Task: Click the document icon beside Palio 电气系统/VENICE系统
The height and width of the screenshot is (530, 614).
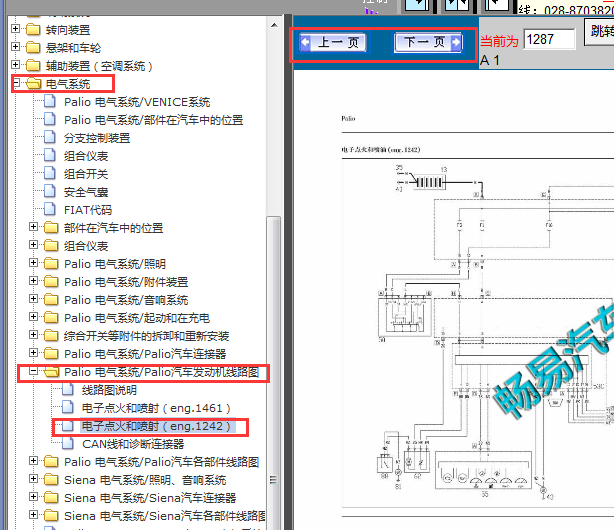Action: coord(50,101)
